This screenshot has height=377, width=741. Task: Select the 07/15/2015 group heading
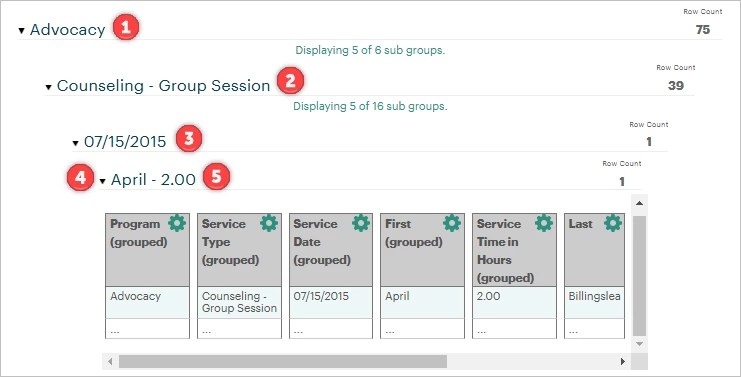[125, 142]
